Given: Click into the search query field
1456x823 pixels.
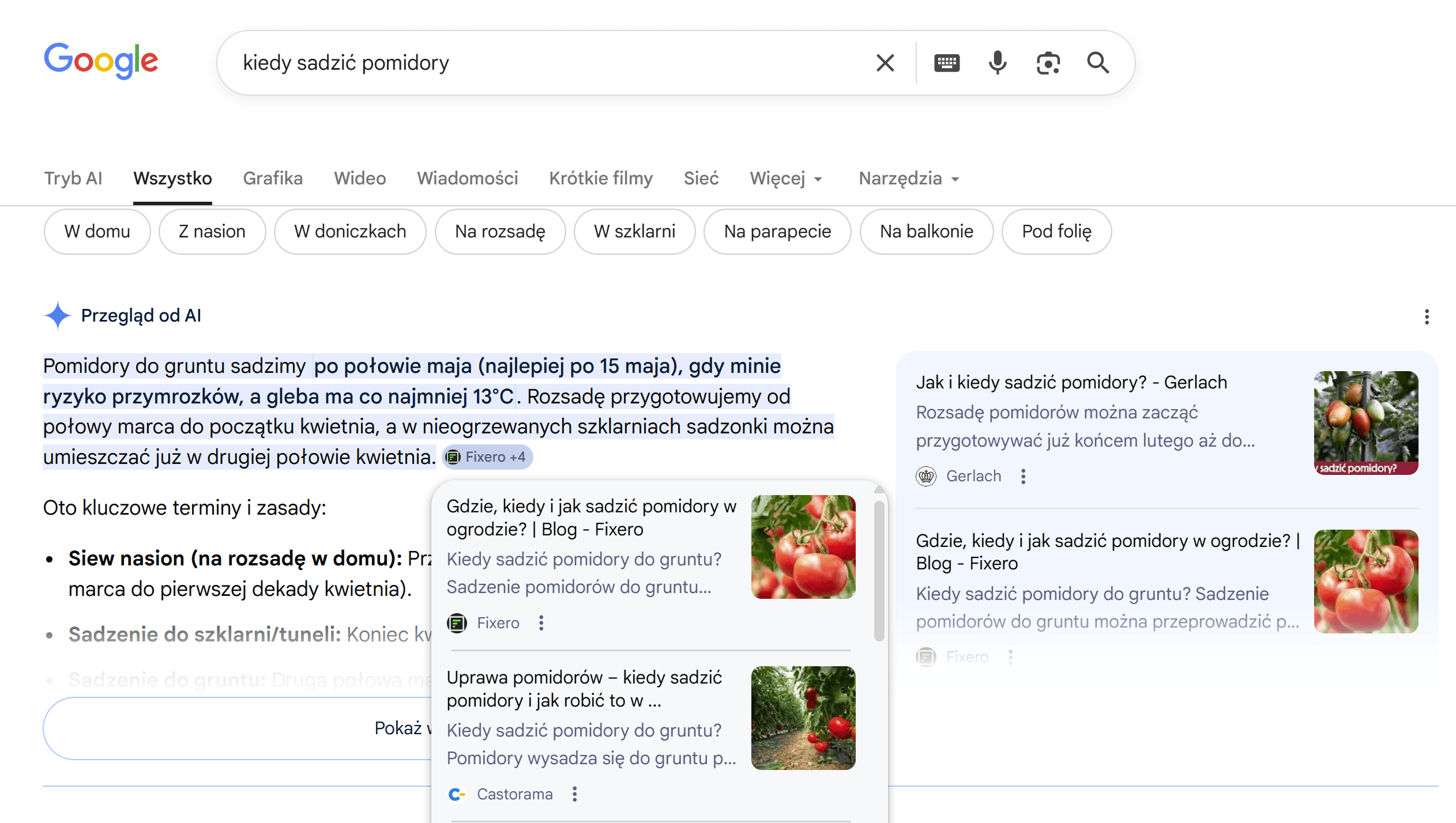Looking at the screenshot, I should tap(548, 63).
